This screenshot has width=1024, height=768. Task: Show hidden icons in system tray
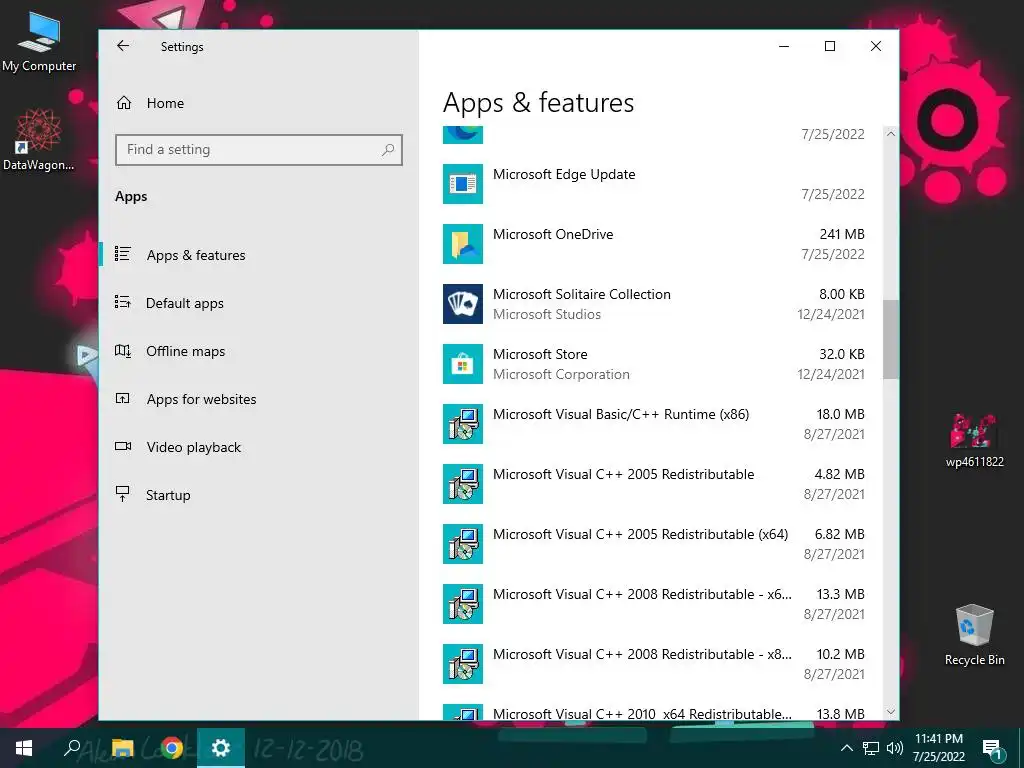(846, 748)
